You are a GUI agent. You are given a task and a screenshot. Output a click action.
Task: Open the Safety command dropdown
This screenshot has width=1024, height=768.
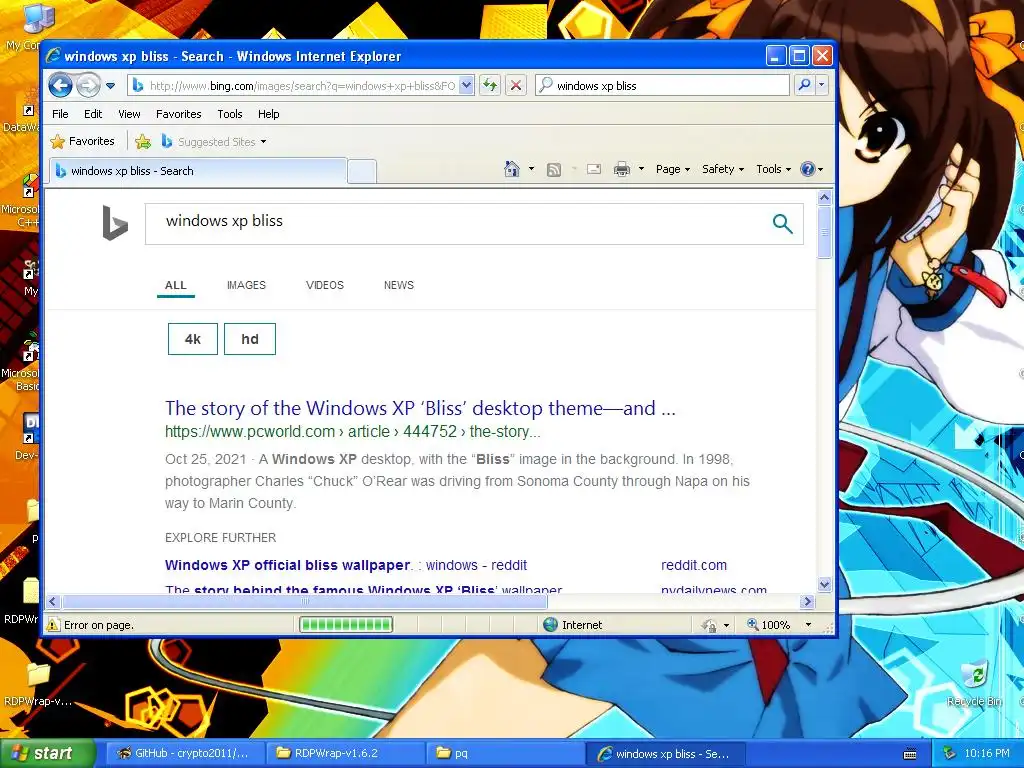pos(723,169)
